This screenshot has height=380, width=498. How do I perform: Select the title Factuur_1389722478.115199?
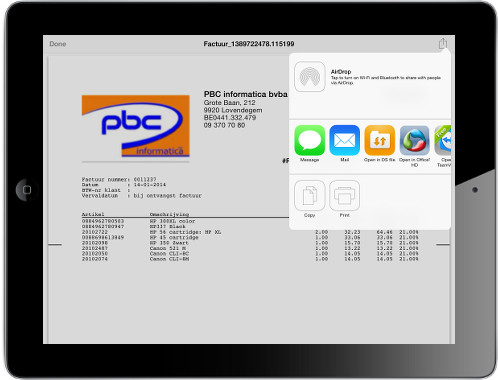249,44
